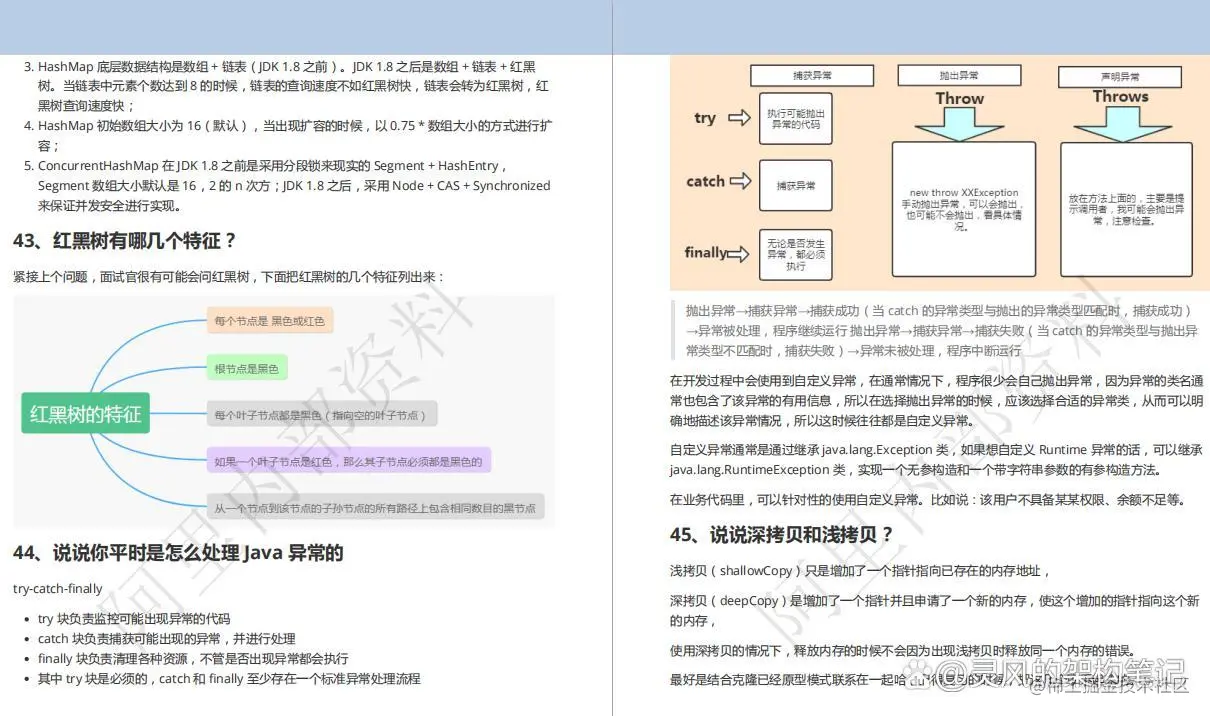Viewport: 1210px width, 716px height.
Task: Click list item 3 about HashMap 底层数据结构
Action: point(294,86)
